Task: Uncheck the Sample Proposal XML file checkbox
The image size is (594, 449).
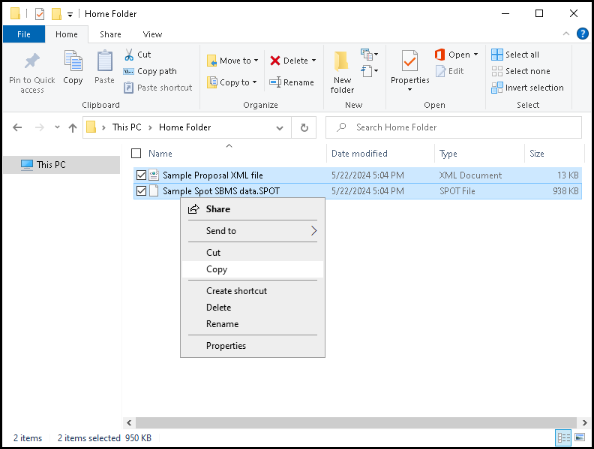Action: [x=141, y=175]
